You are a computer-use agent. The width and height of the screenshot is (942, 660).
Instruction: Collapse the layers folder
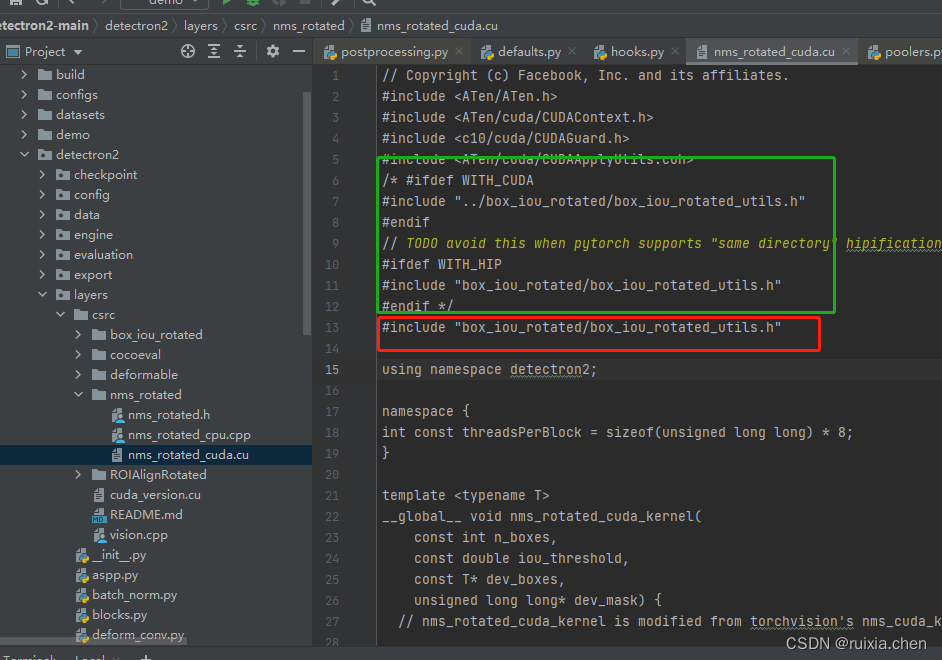(x=42, y=294)
